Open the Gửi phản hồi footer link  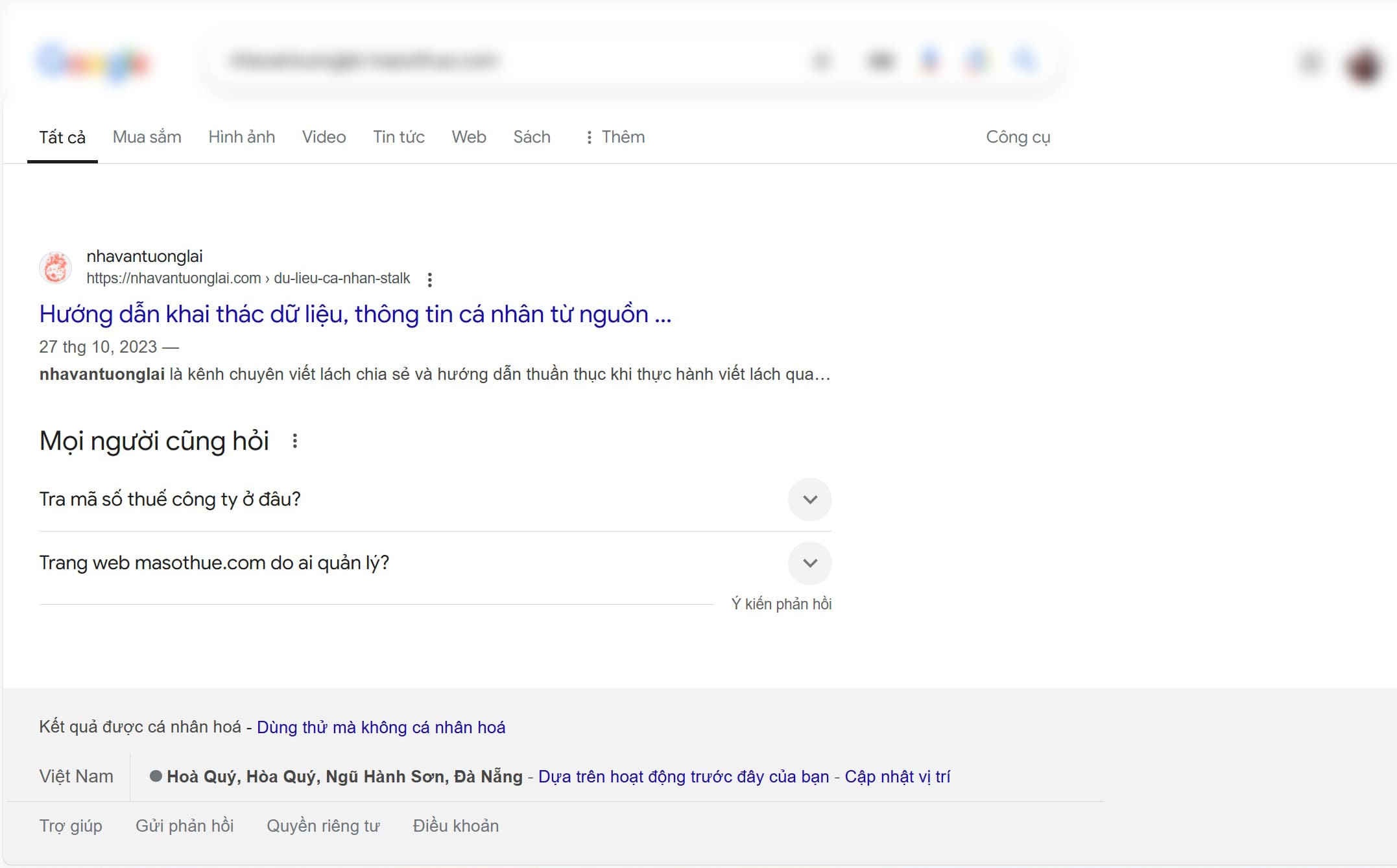(x=184, y=826)
